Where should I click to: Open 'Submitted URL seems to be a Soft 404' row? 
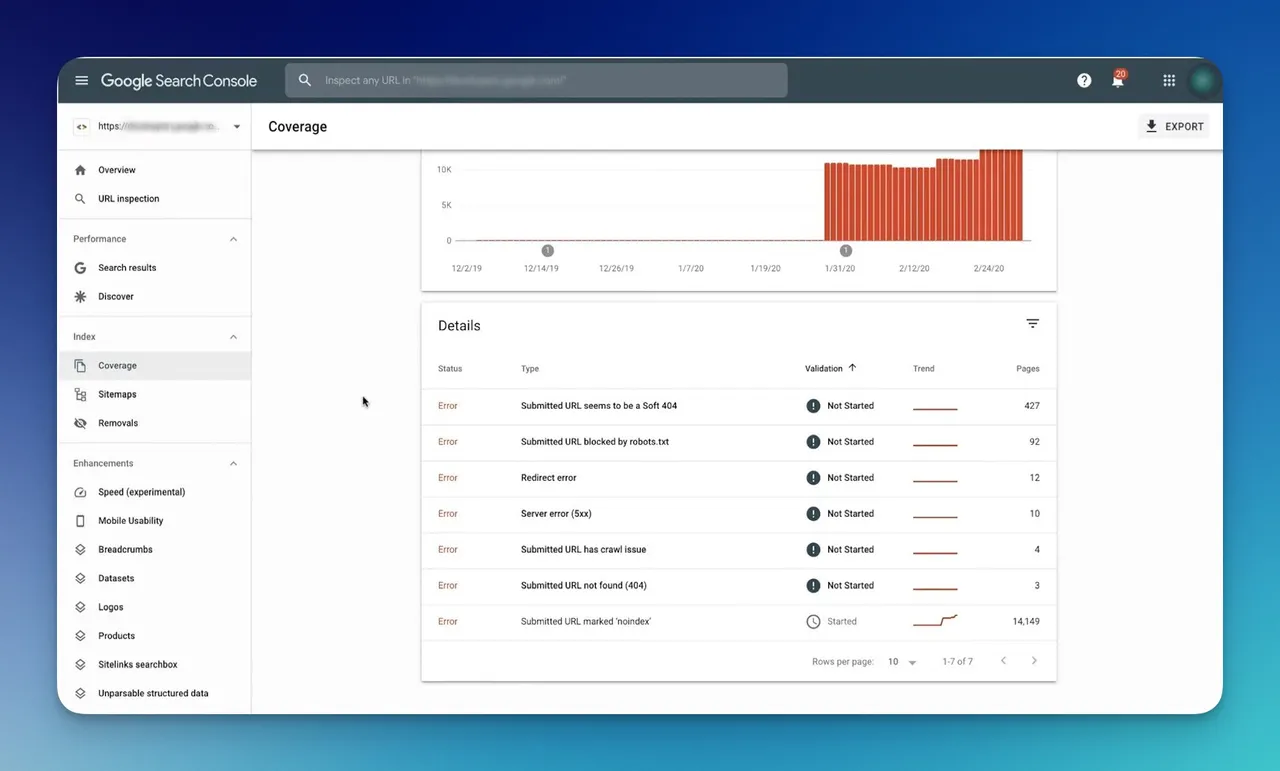pyautogui.click(x=739, y=406)
